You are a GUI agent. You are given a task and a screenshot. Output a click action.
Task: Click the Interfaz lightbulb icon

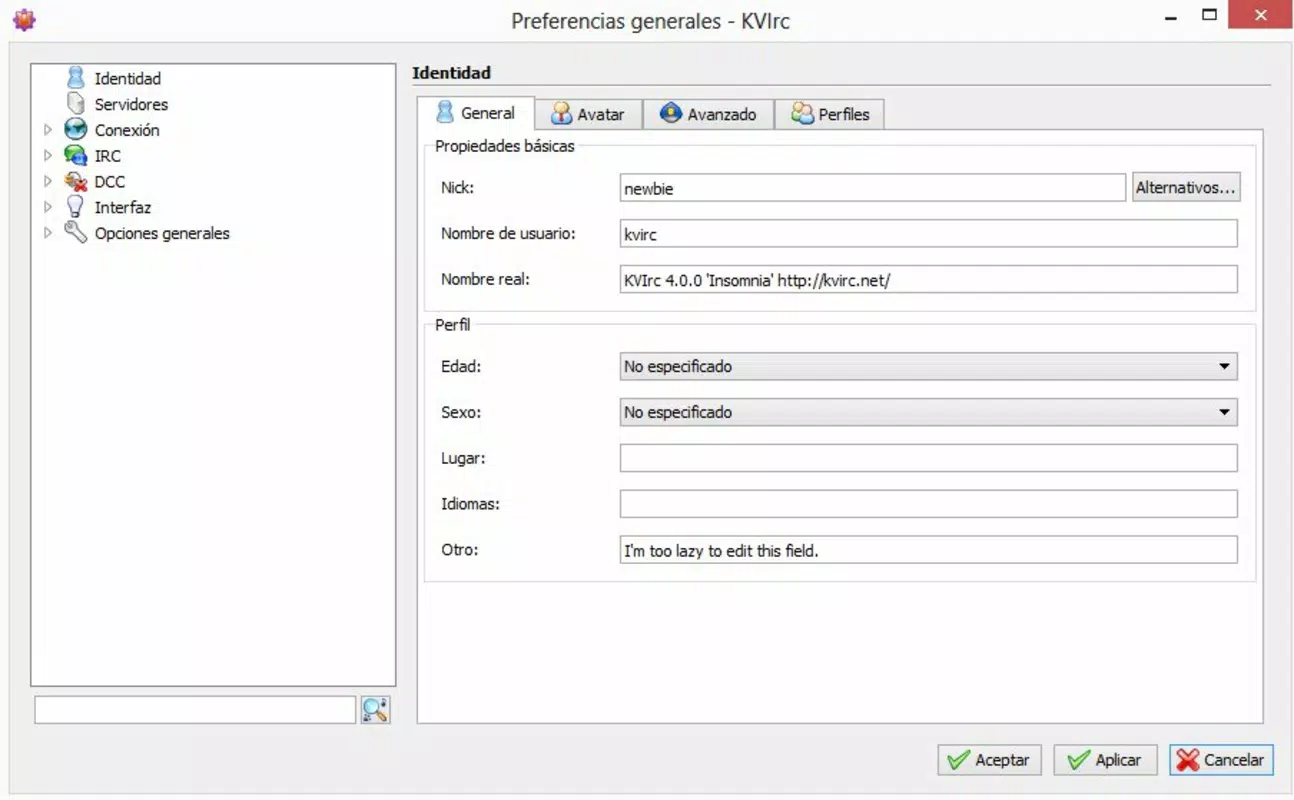pyautogui.click(x=76, y=207)
